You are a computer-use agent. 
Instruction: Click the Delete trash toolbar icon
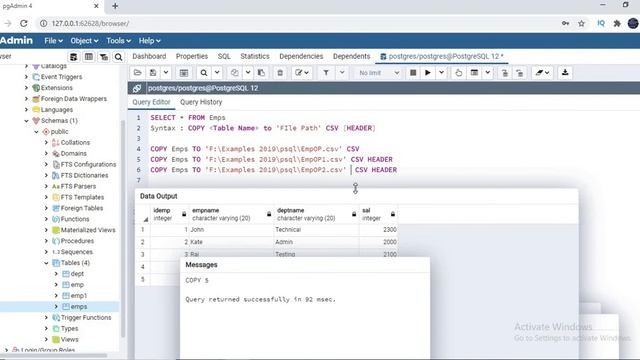(x=280, y=73)
